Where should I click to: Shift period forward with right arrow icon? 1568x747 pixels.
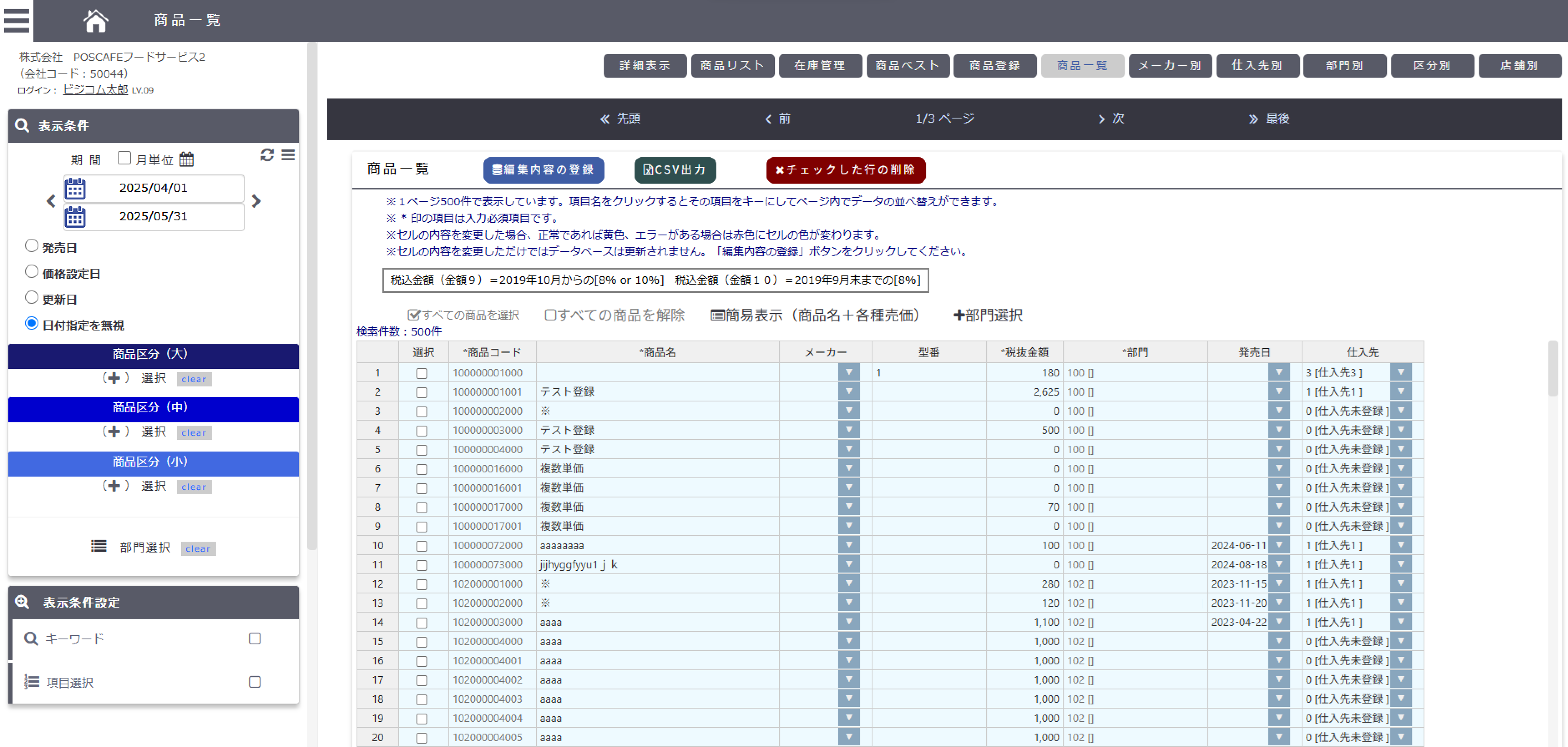tap(256, 201)
